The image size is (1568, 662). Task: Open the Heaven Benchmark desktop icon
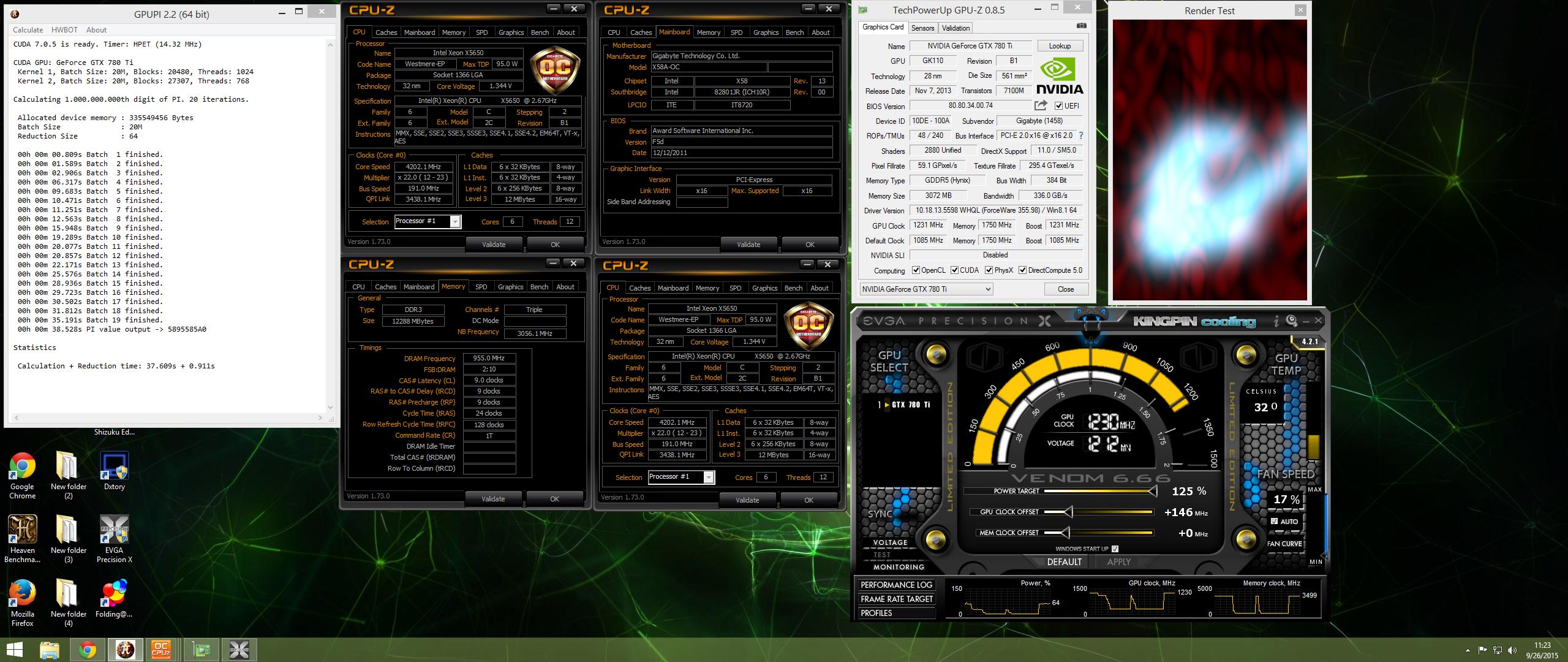pyautogui.click(x=22, y=539)
